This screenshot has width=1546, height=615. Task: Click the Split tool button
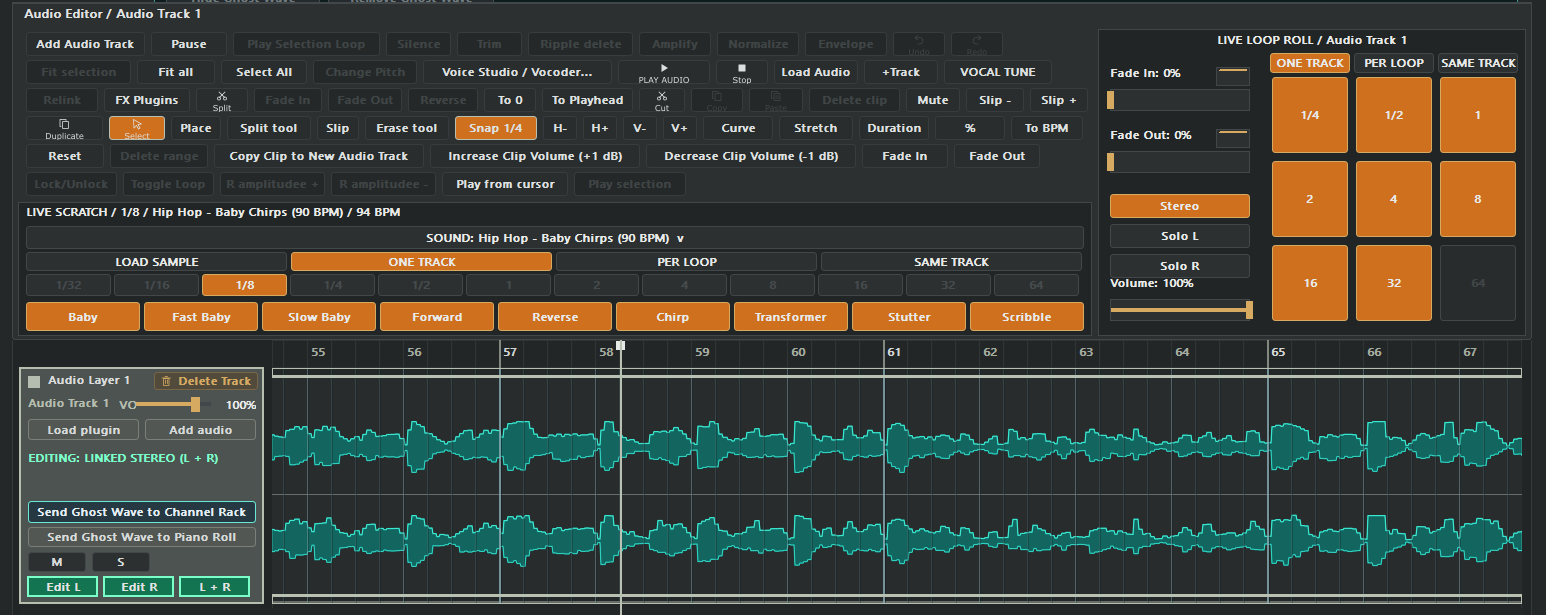(x=268, y=128)
